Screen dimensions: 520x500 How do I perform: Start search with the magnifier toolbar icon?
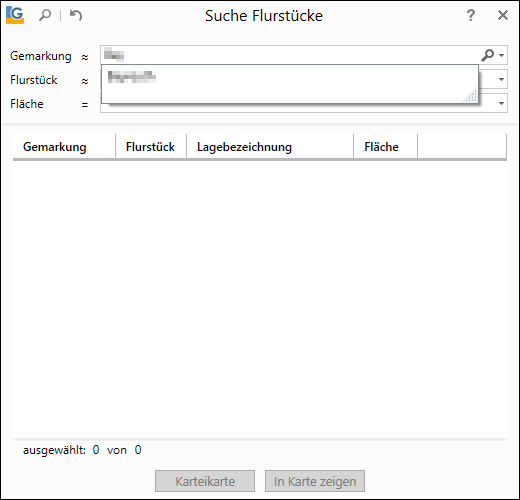click(45, 15)
